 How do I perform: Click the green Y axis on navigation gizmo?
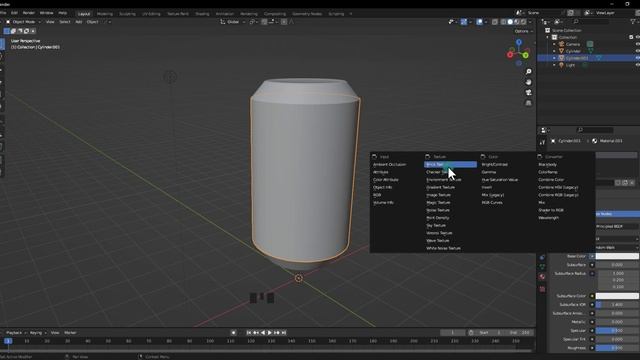pyautogui.click(x=526, y=55)
